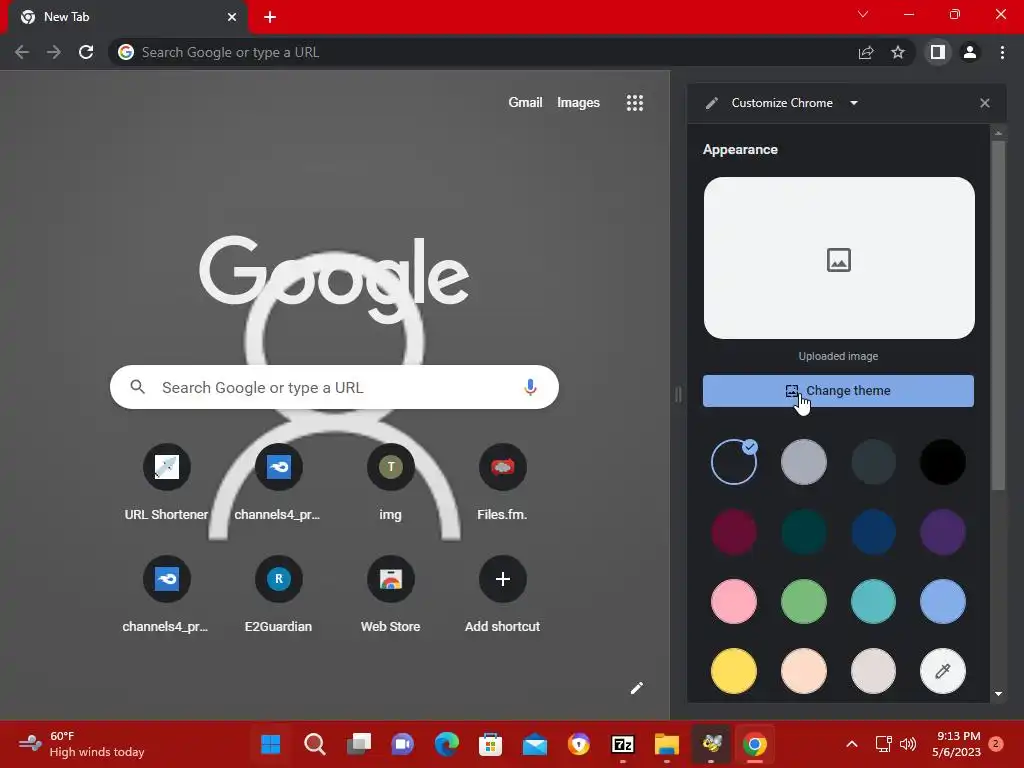Open the profile avatar menu

[970, 52]
